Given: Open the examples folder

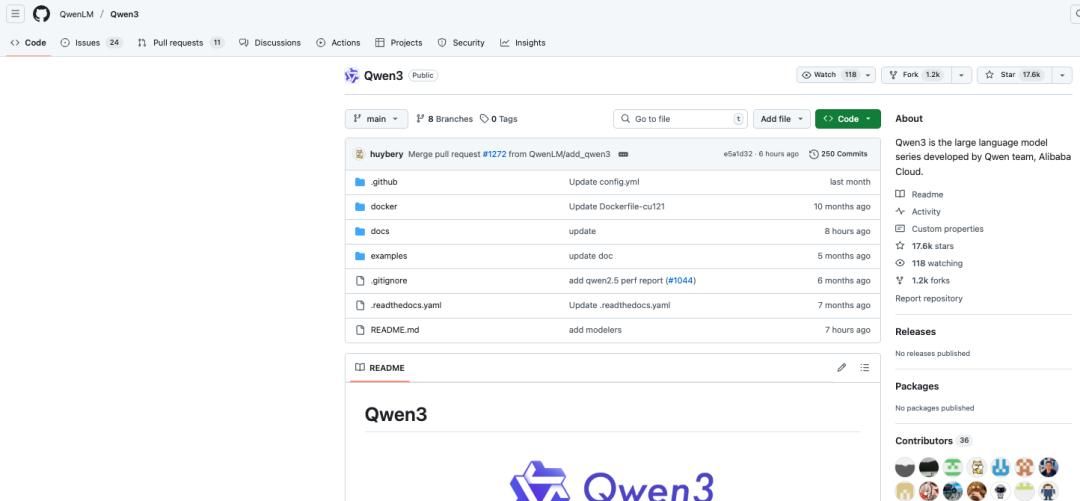Looking at the screenshot, I should (x=388, y=256).
